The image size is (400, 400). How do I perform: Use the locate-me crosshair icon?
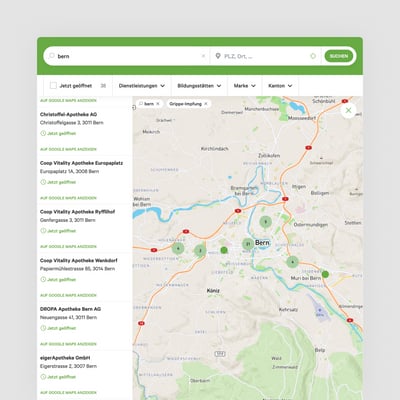(x=313, y=56)
